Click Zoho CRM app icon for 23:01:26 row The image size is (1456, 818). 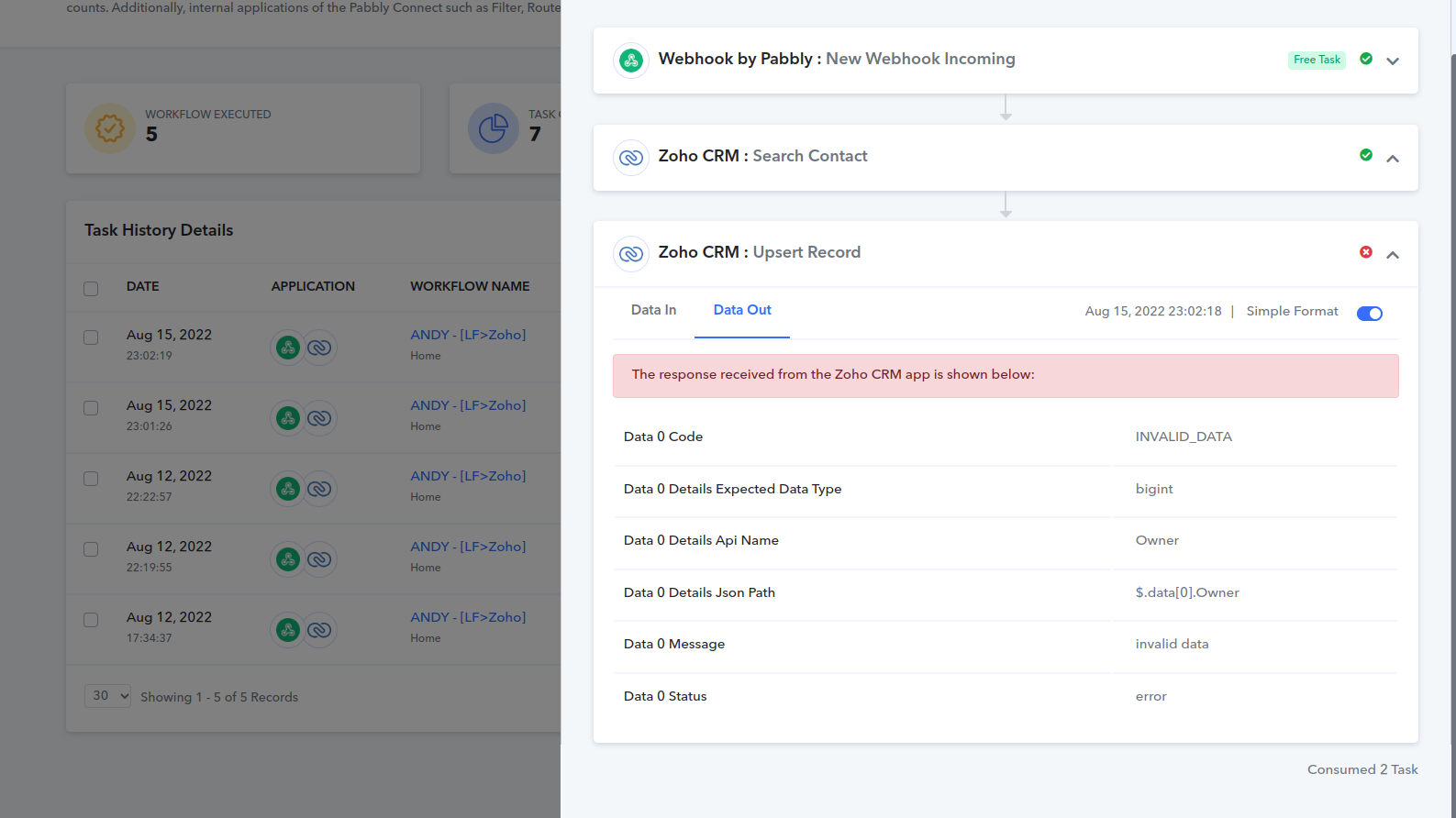319,418
